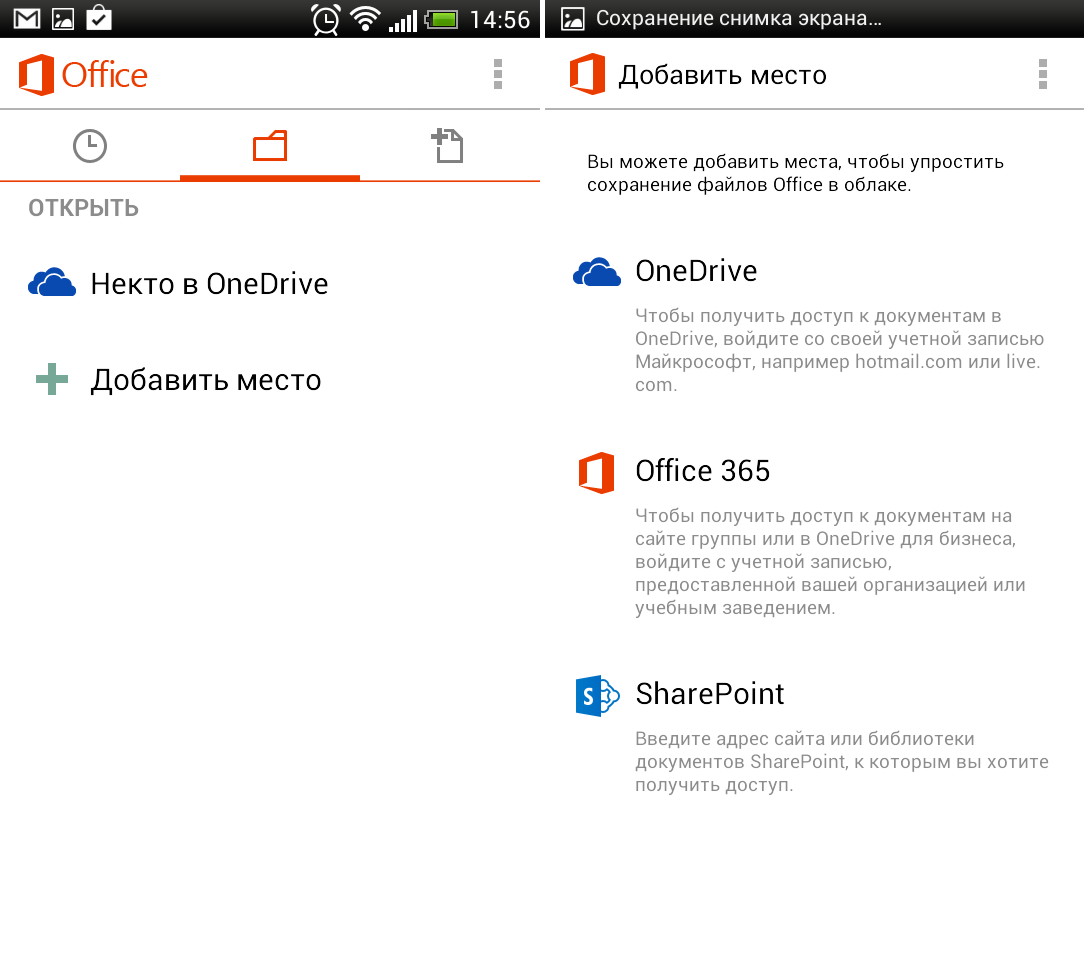Tap the OneDrive cloud icon on left screen

52,283
